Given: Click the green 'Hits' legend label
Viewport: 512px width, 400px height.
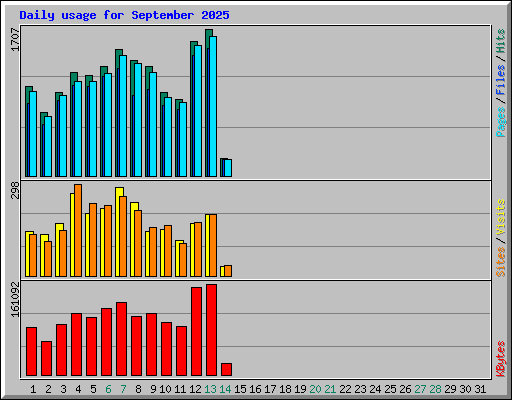Looking at the screenshot, I should [x=500, y=41].
